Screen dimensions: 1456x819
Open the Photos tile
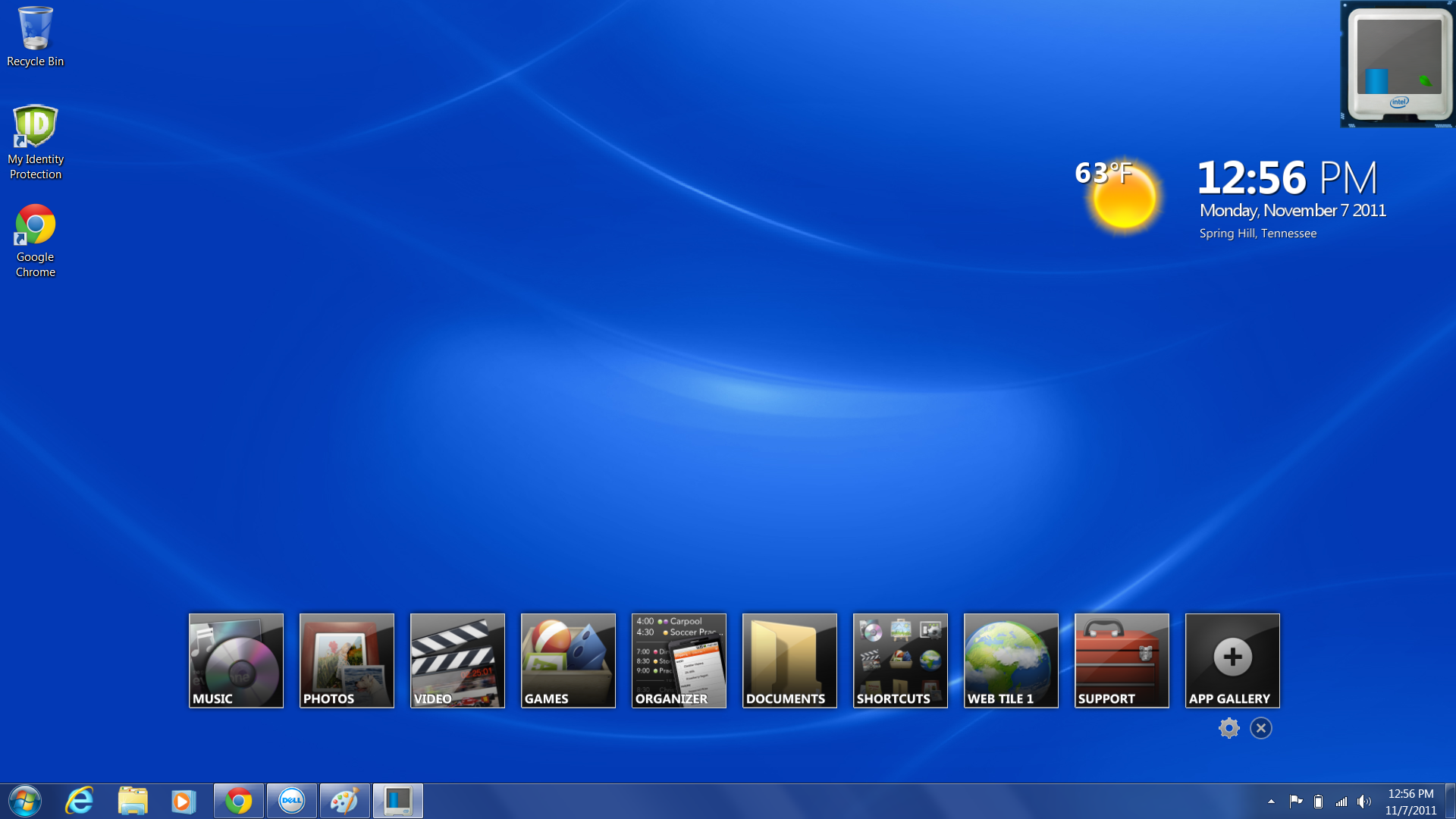(x=347, y=661)
